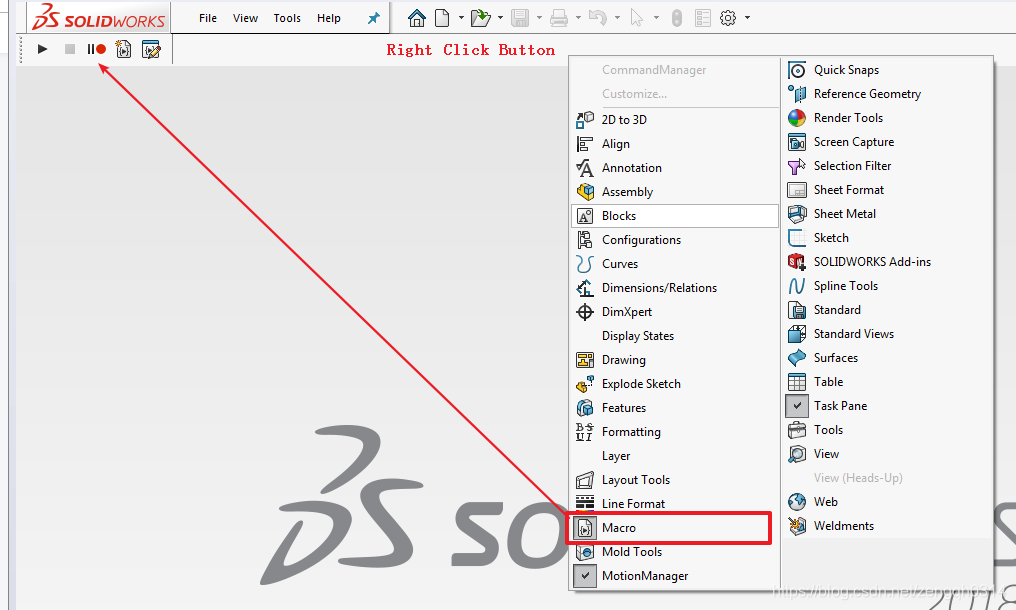The image size is (1016, 610).
Task: Create a New document
Action: (x=442, y=18)
